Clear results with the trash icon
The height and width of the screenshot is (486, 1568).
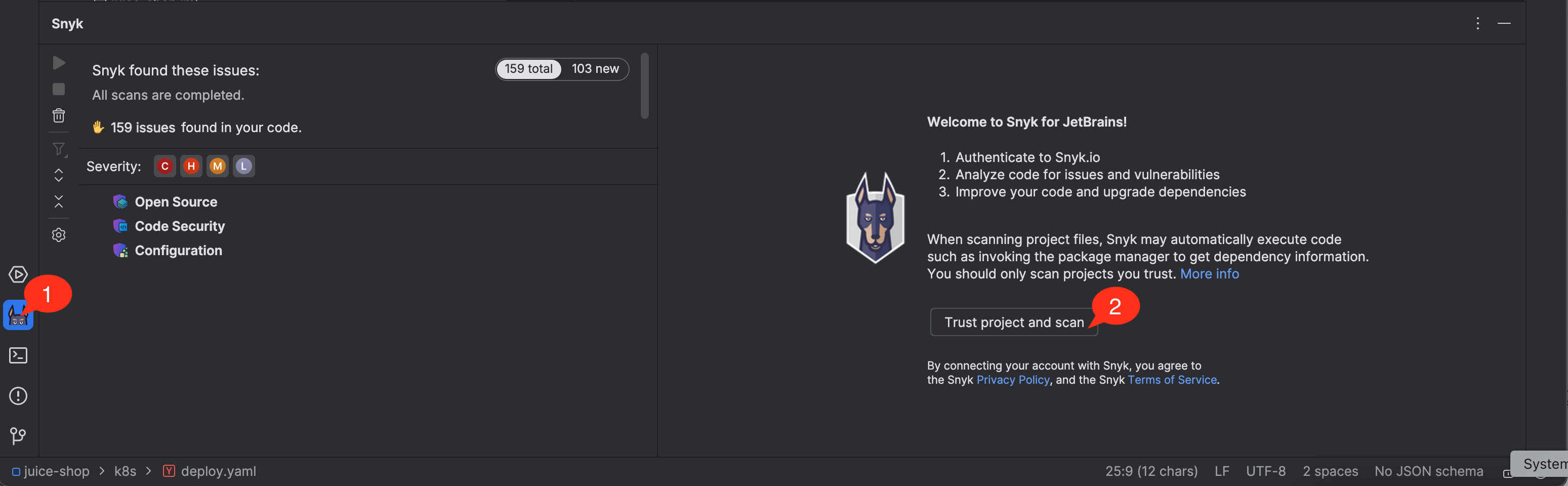coord(59,116)
